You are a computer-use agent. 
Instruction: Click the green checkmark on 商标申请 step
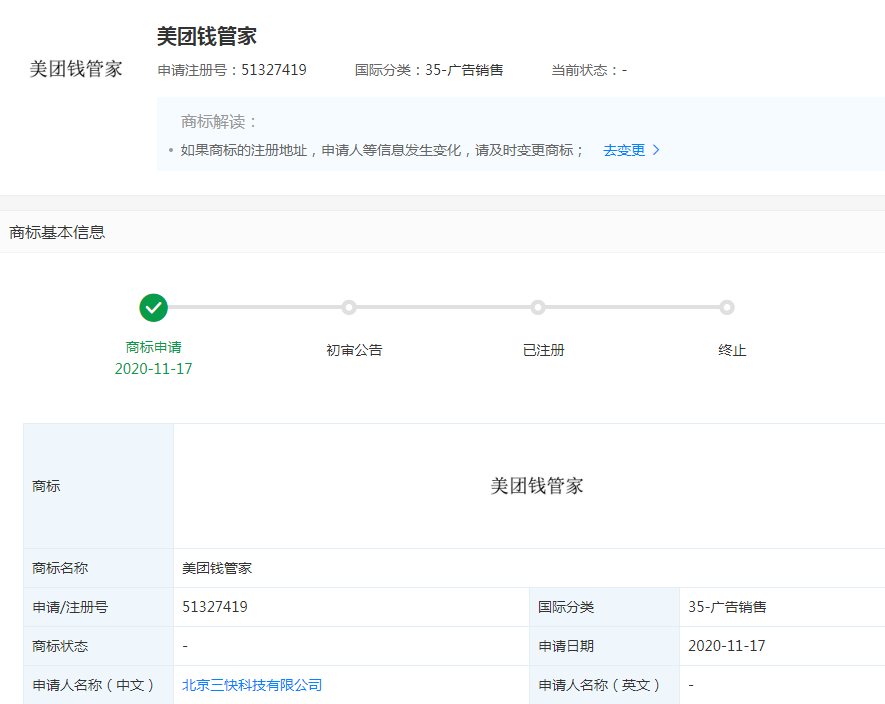(153, 307)
